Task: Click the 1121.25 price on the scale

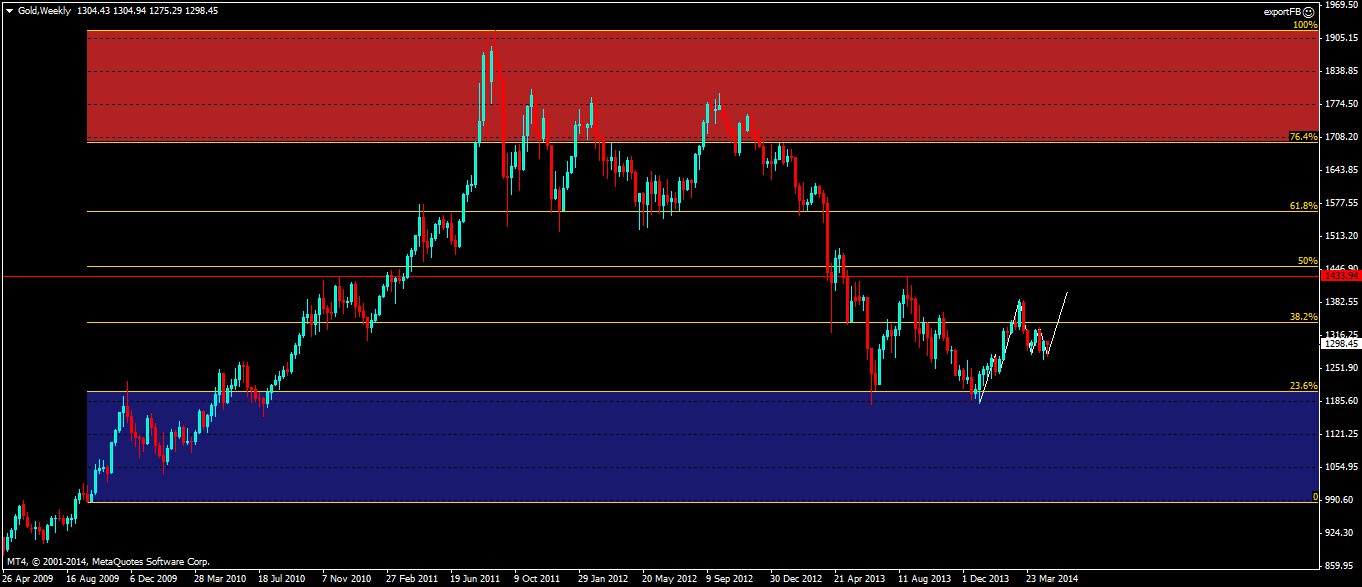Action: pyautogui.click(x=1340, y=434)
